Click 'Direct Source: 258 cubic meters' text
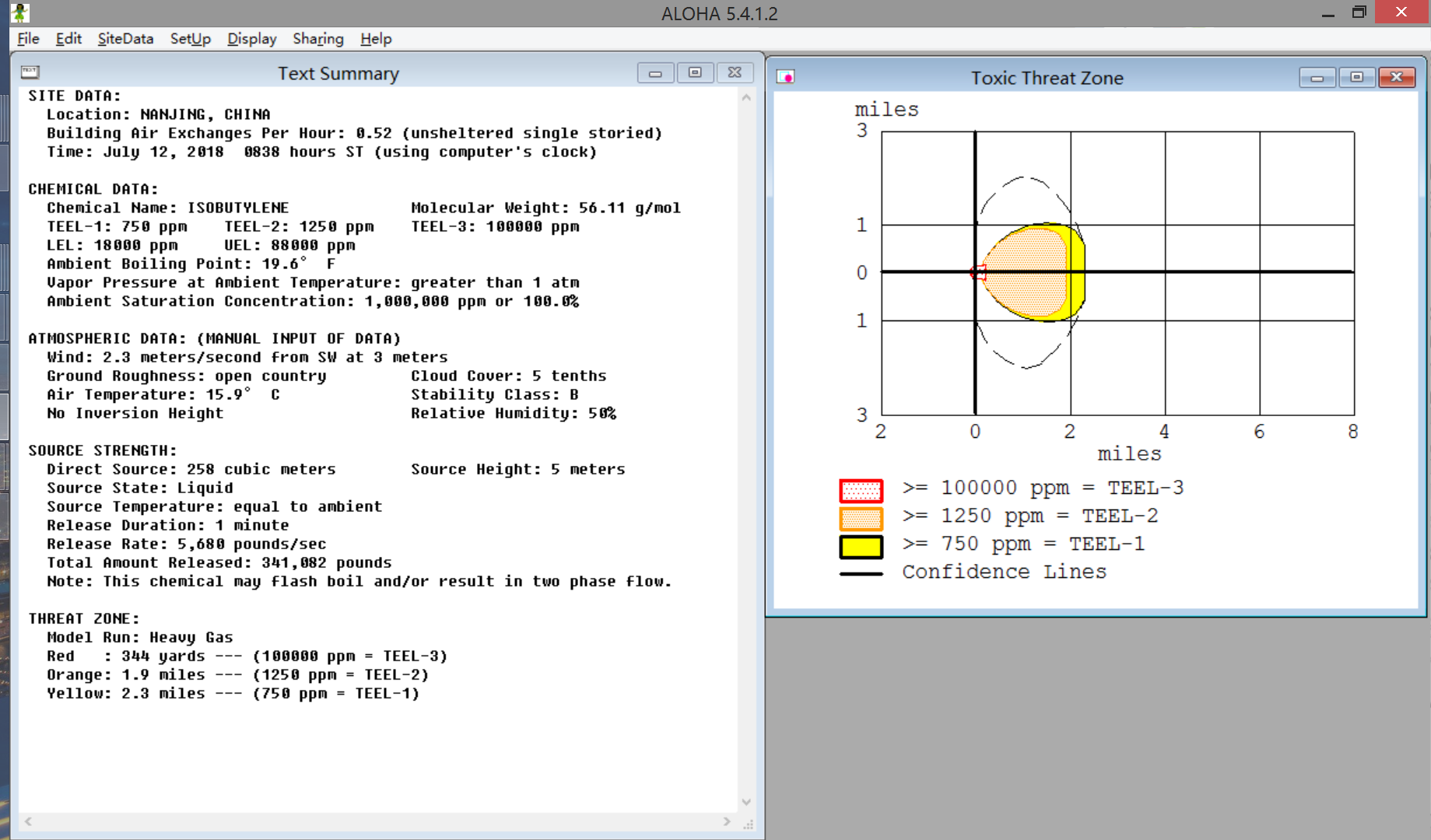 [191, 469]
